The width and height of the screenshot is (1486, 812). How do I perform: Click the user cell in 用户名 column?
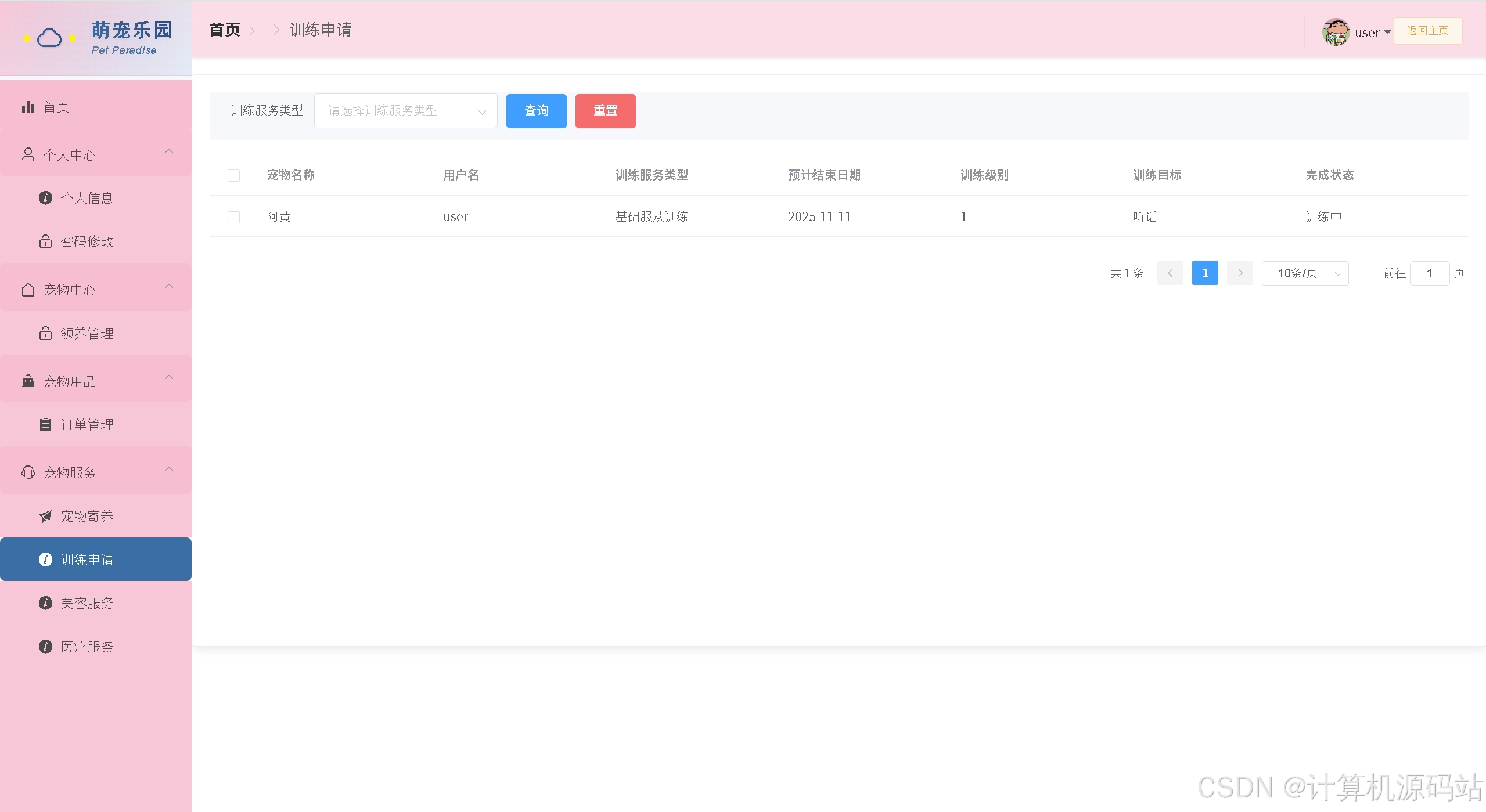(455, 216)
